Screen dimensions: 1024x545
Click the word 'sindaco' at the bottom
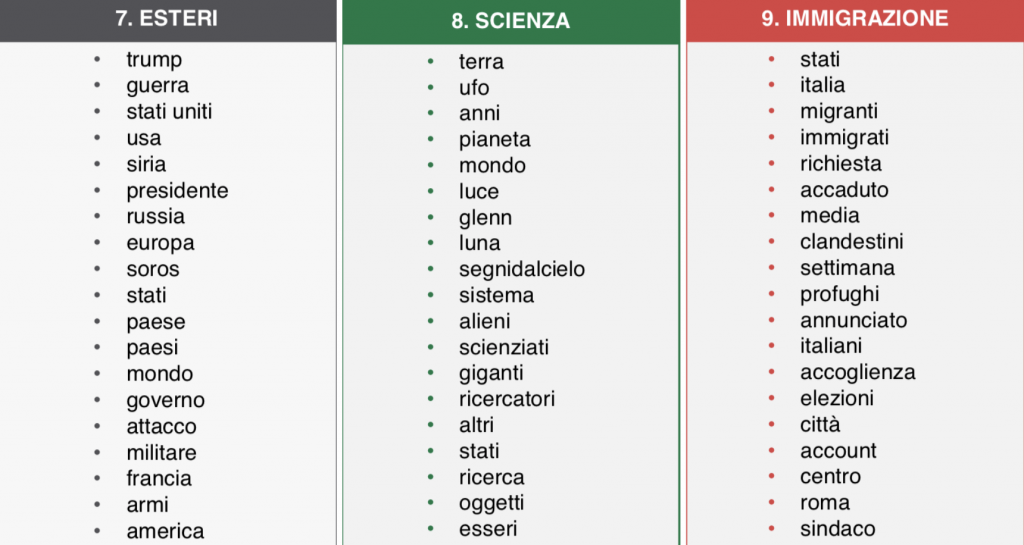[x=837, y=529]
